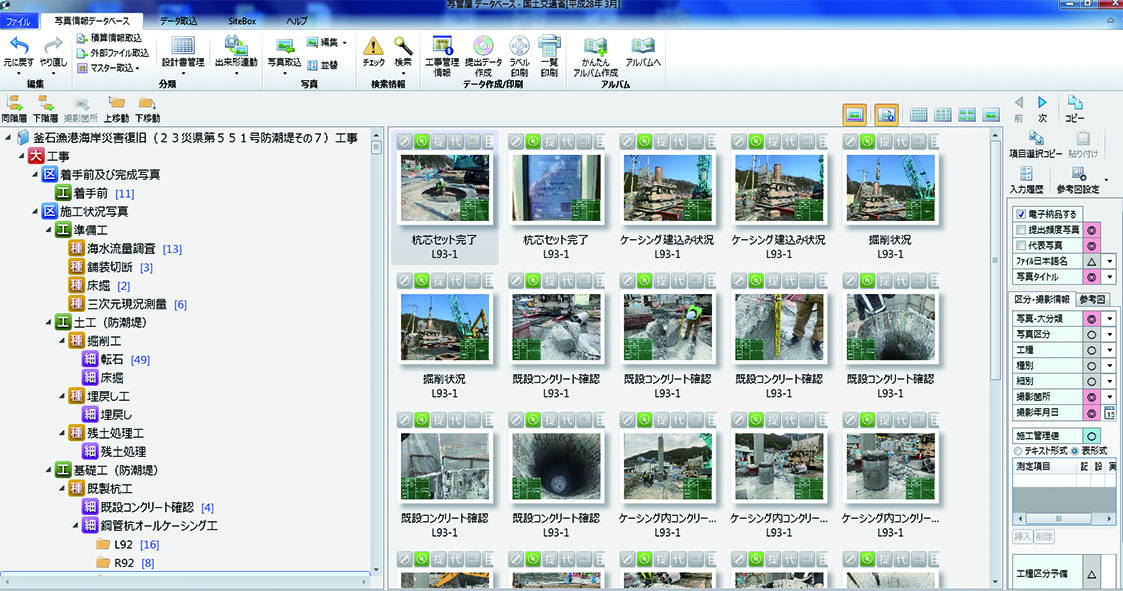Screen dimensions: 1123x591
Task: Click the 一覧印刷 printer icon
Action: tap(549, 46)
